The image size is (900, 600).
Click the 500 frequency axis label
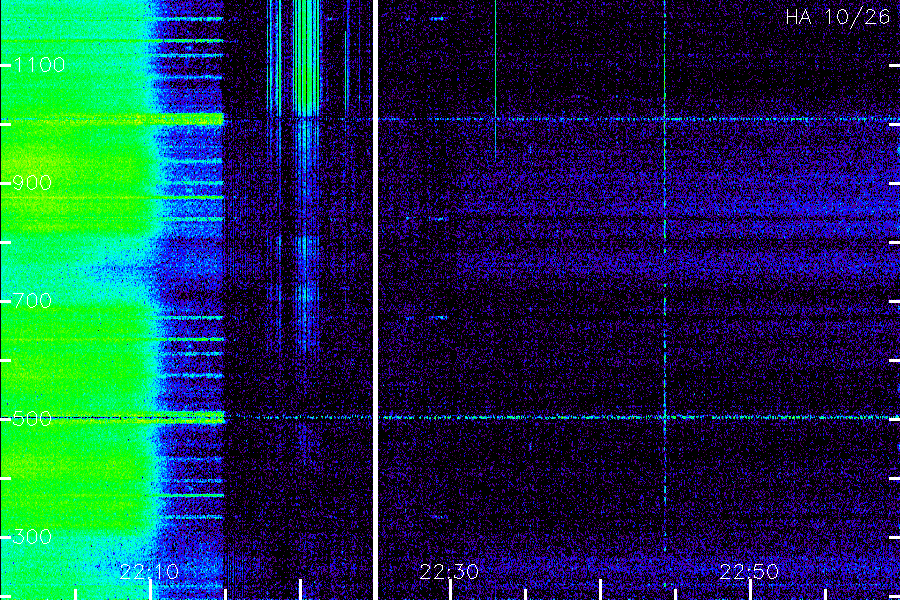[x=32, y=419]
